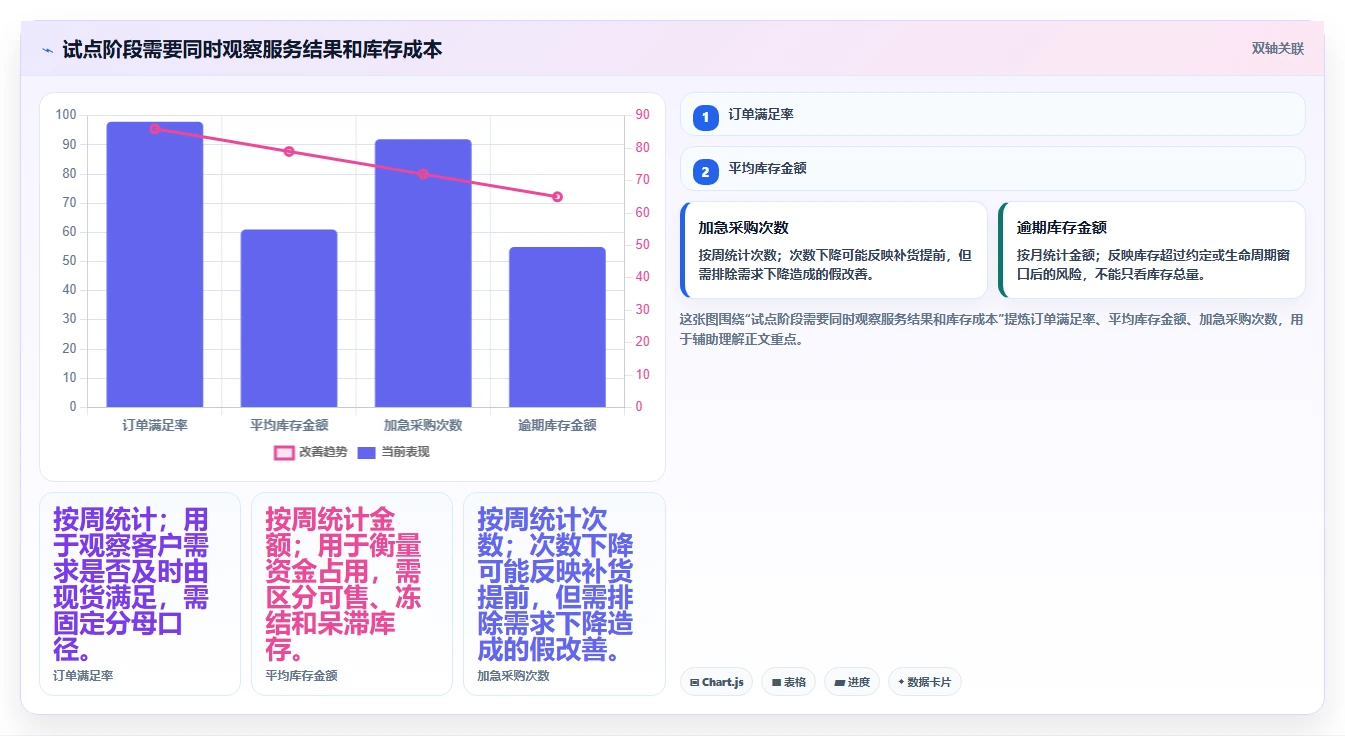The image size is (1345, 736).
Task: Click the trend line point above 加急采购次数
Action: 423,174
